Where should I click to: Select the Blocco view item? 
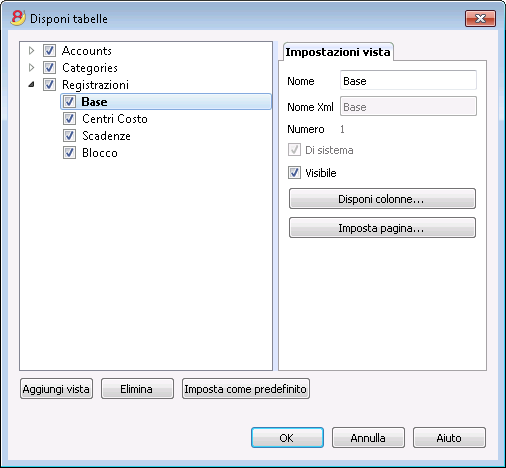pyautogui.click(x=100, y=153)
